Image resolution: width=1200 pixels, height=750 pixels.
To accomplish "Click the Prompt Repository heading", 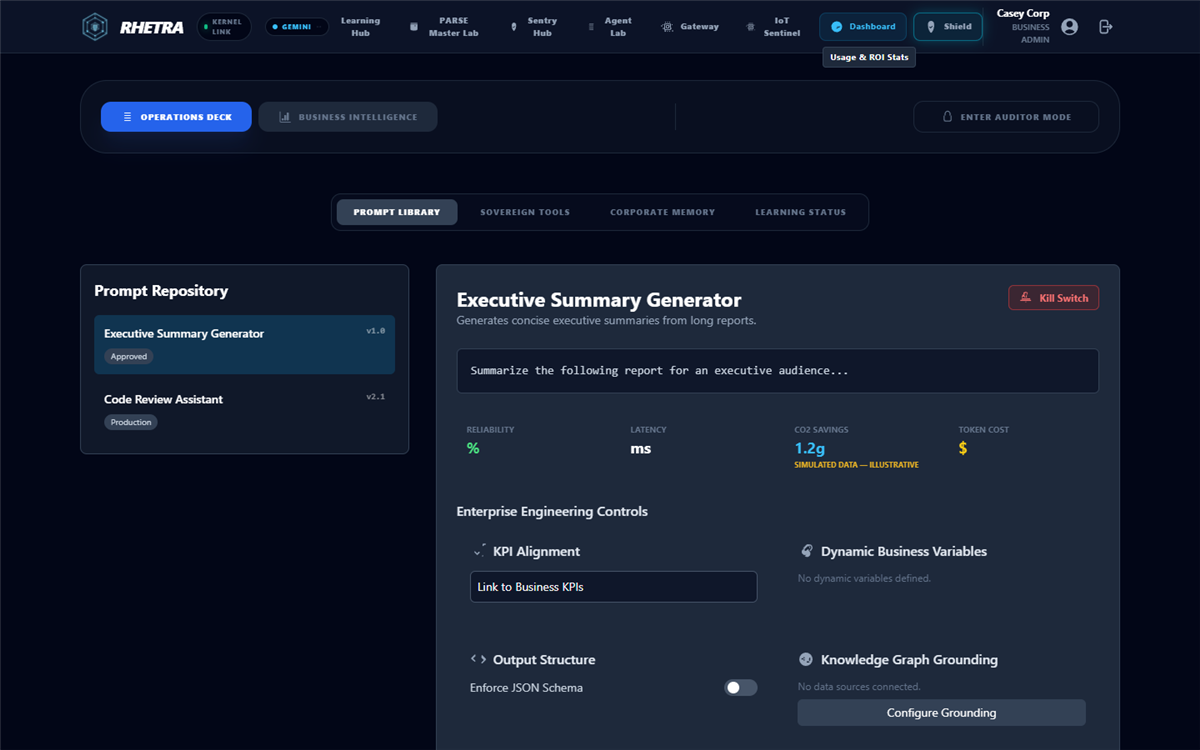I will (161, 291).
